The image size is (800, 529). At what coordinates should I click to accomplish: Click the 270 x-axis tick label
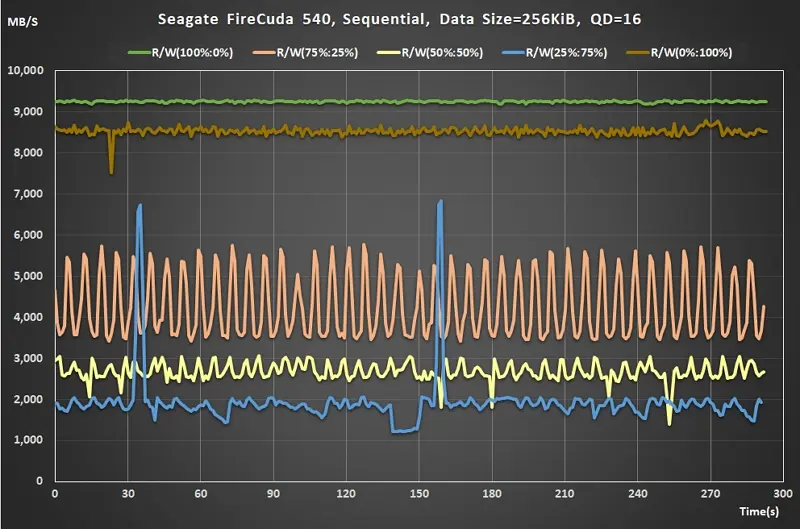coord(710,494)
